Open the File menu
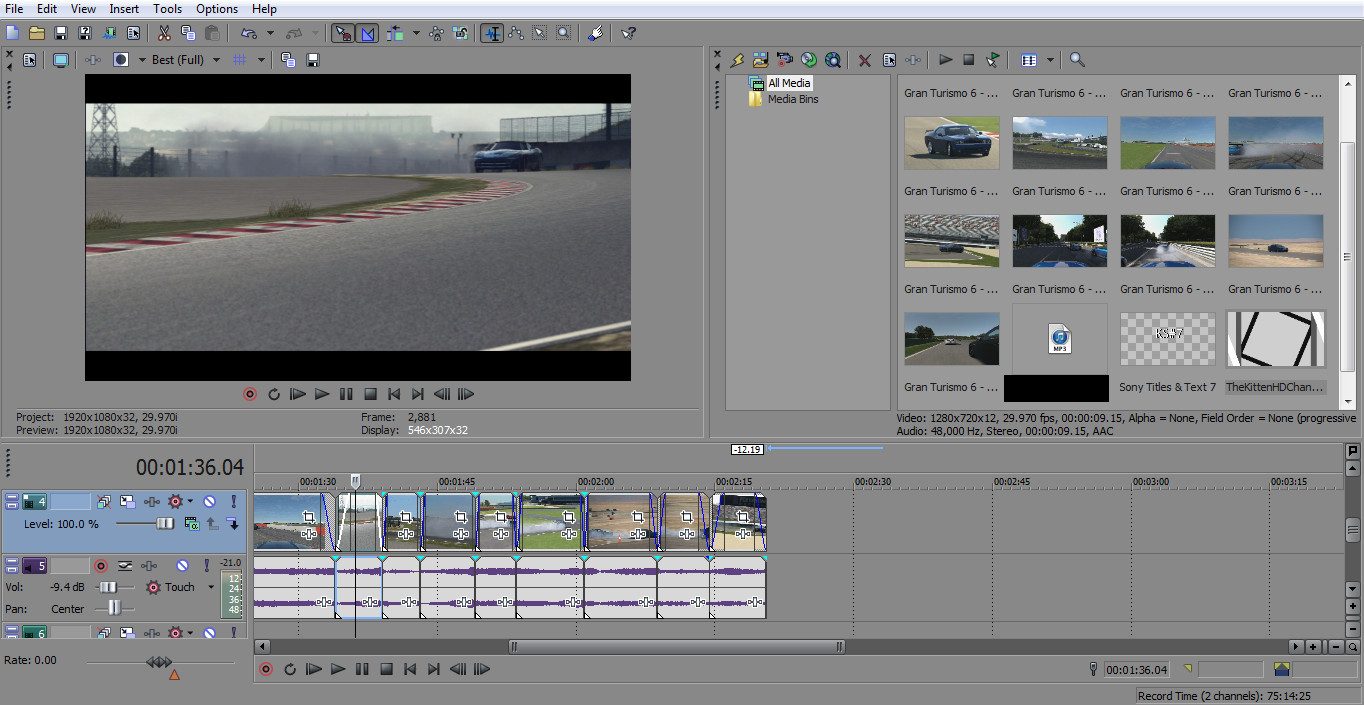Image resolution: width=1364 pixels, height=705 pixels. coord(14,9)
